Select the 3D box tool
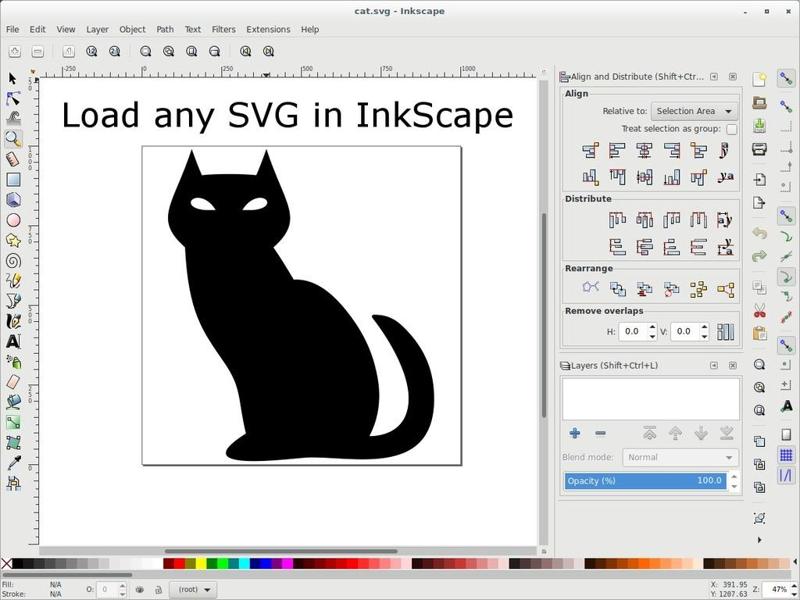 coord(13,199)
